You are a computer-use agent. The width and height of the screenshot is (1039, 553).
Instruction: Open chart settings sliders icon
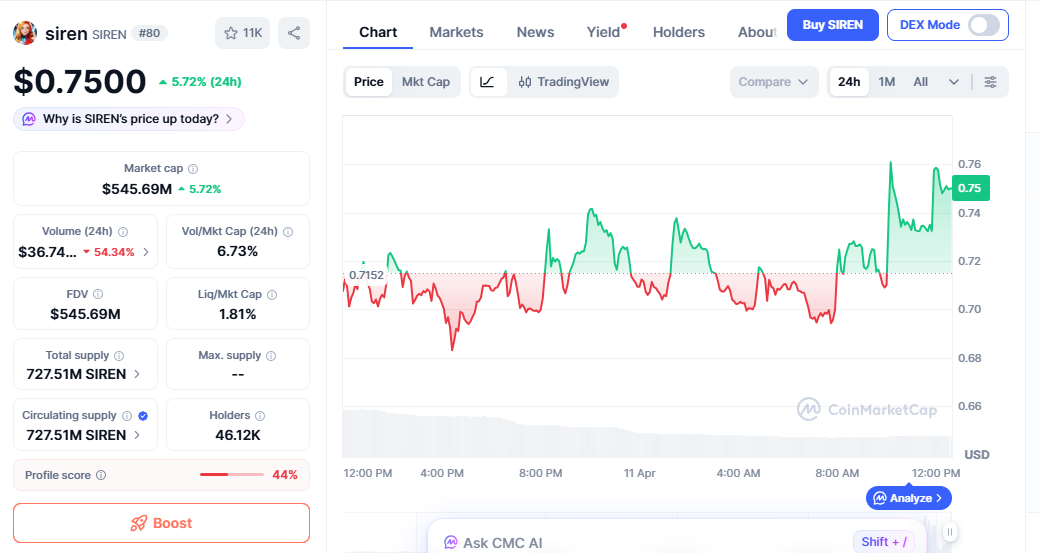(990, 82)
